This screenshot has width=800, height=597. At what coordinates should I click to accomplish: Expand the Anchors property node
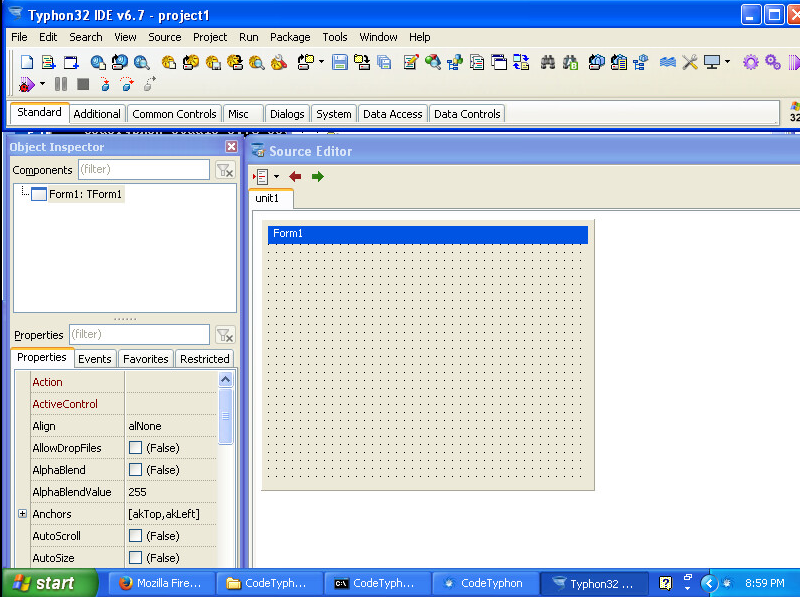click(x=22, y=514)
